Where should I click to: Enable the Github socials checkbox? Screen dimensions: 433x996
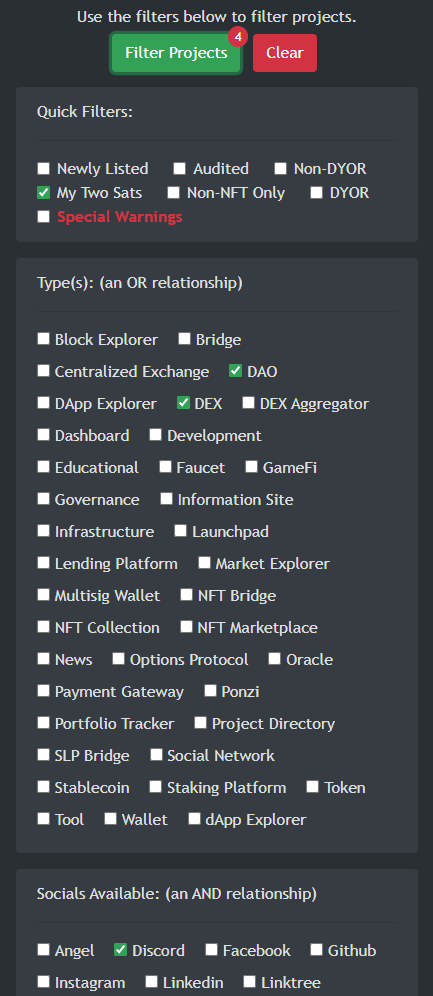(316, 950)
